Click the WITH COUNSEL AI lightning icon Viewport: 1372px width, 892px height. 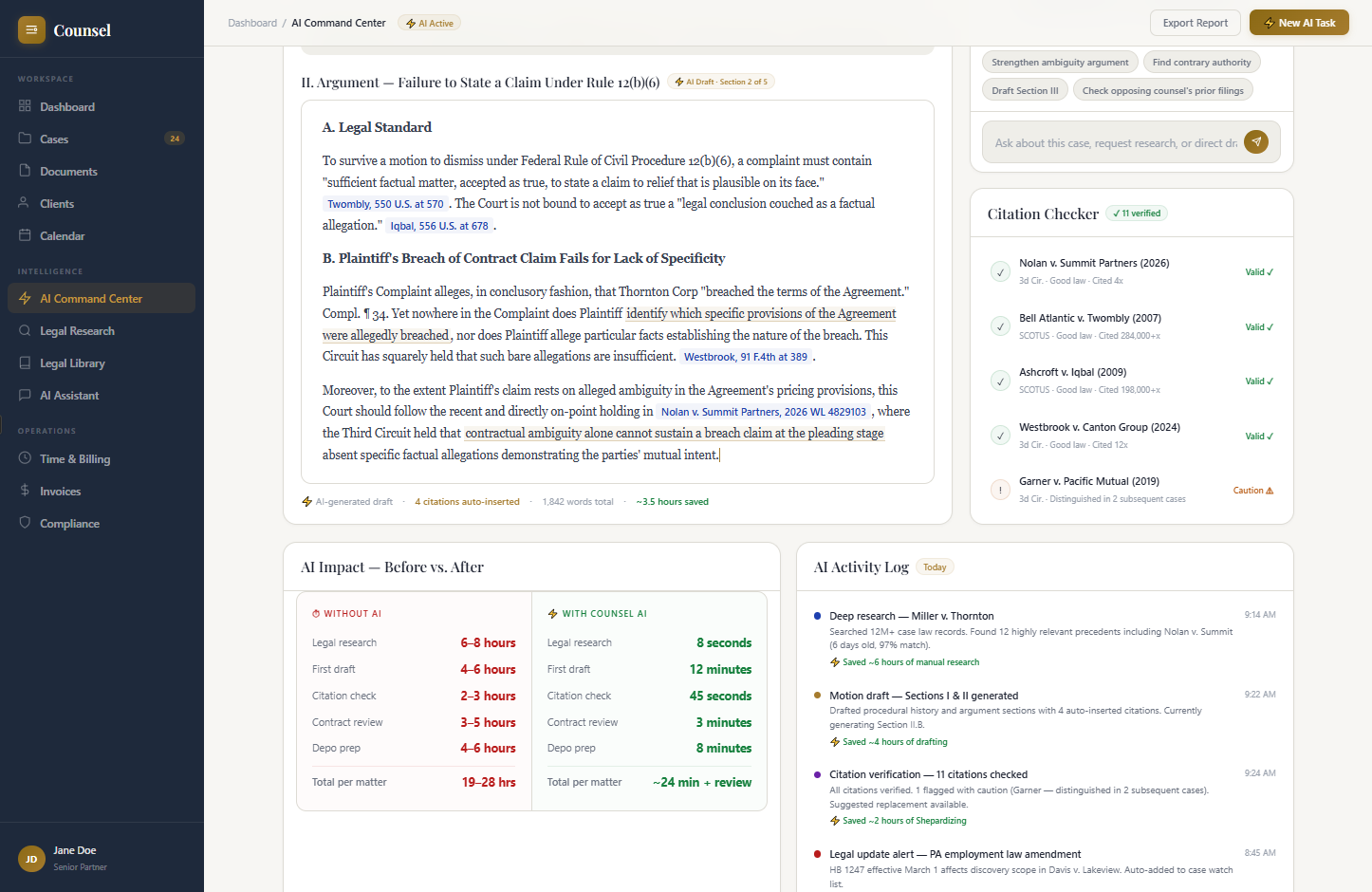pos(552,614)
